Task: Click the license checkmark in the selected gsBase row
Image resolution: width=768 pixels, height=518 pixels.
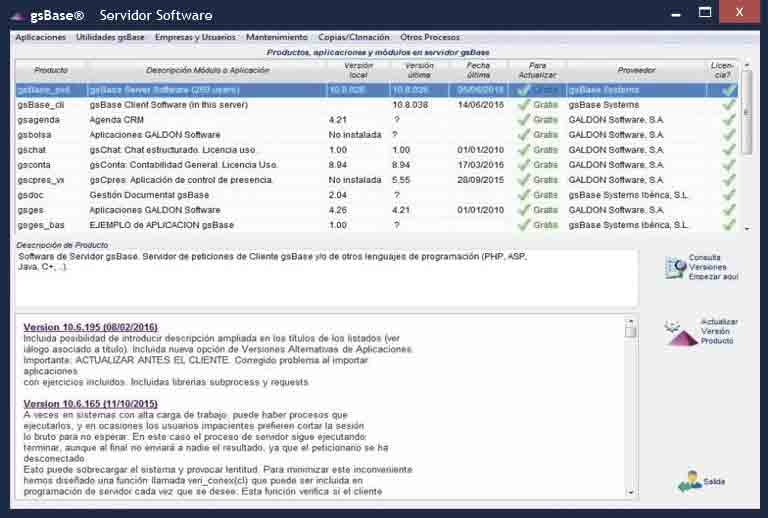Action: pos(728,90)
